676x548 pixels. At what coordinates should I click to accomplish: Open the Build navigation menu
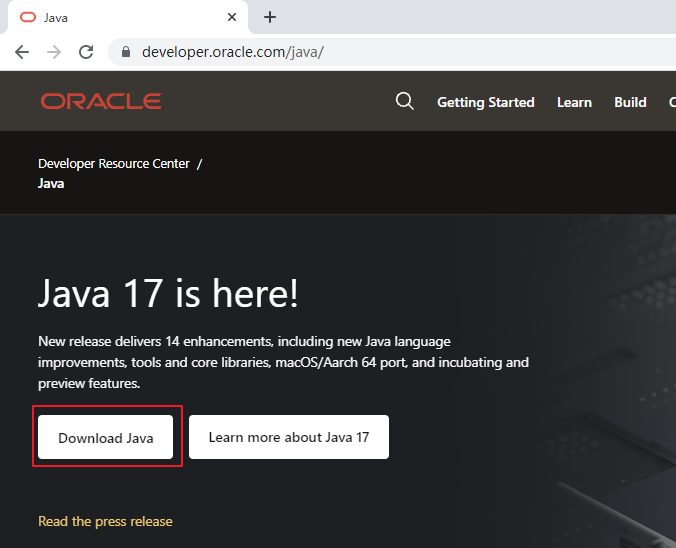coord(630,102)
